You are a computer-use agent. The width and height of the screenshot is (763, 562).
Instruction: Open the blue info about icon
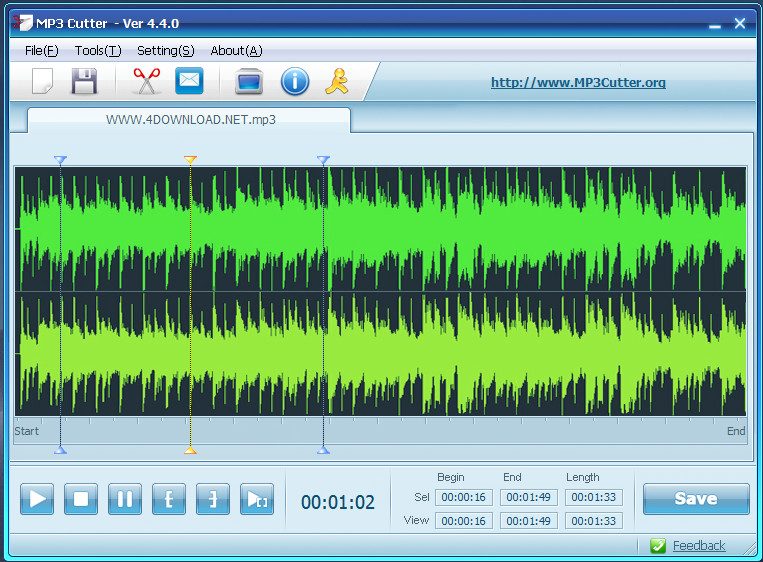point(294,81)
